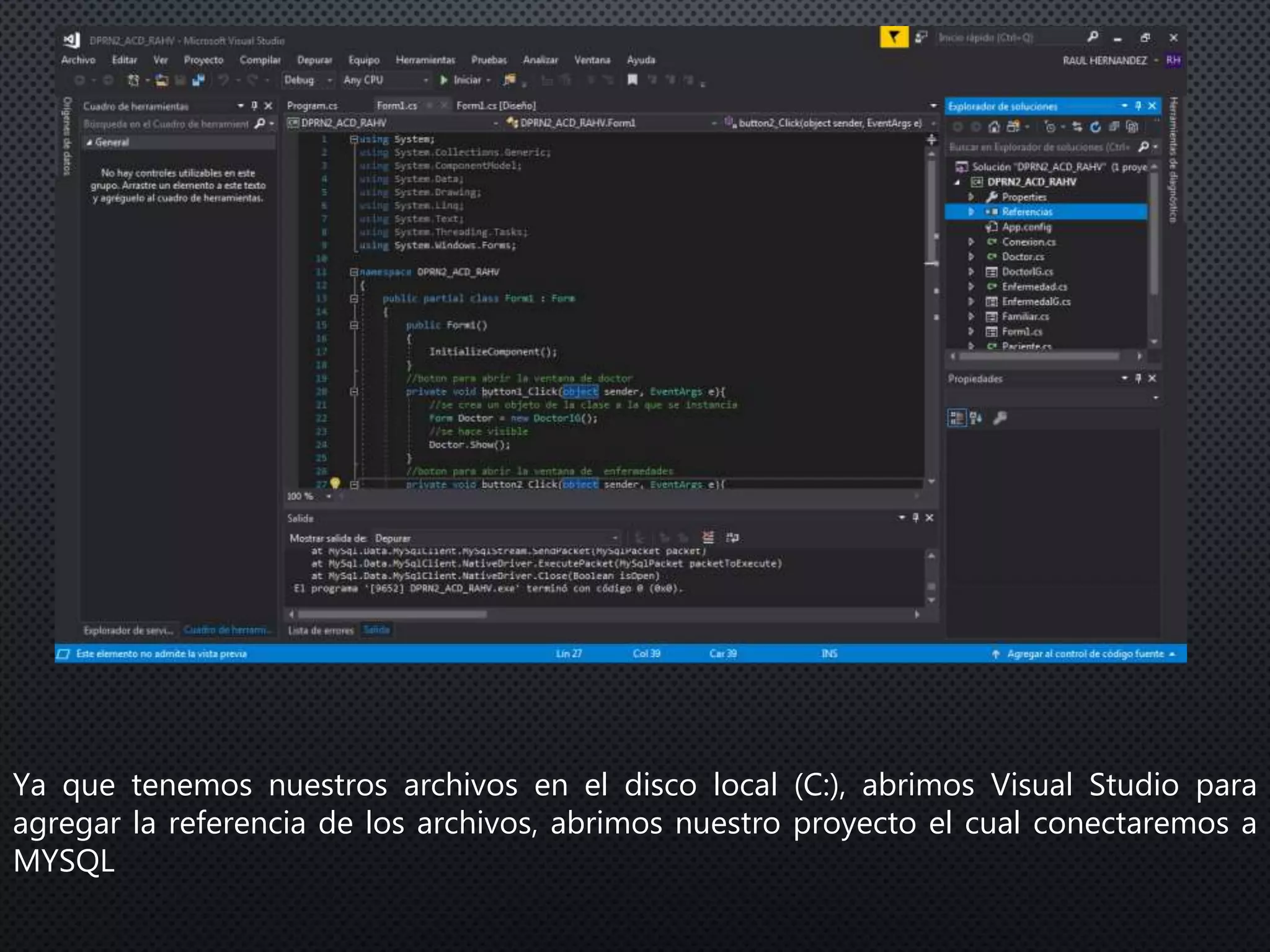This screenshot has width=1270, height=952.
Task: Switch to the Explorador de servidores tab
Action: point(128,630)
